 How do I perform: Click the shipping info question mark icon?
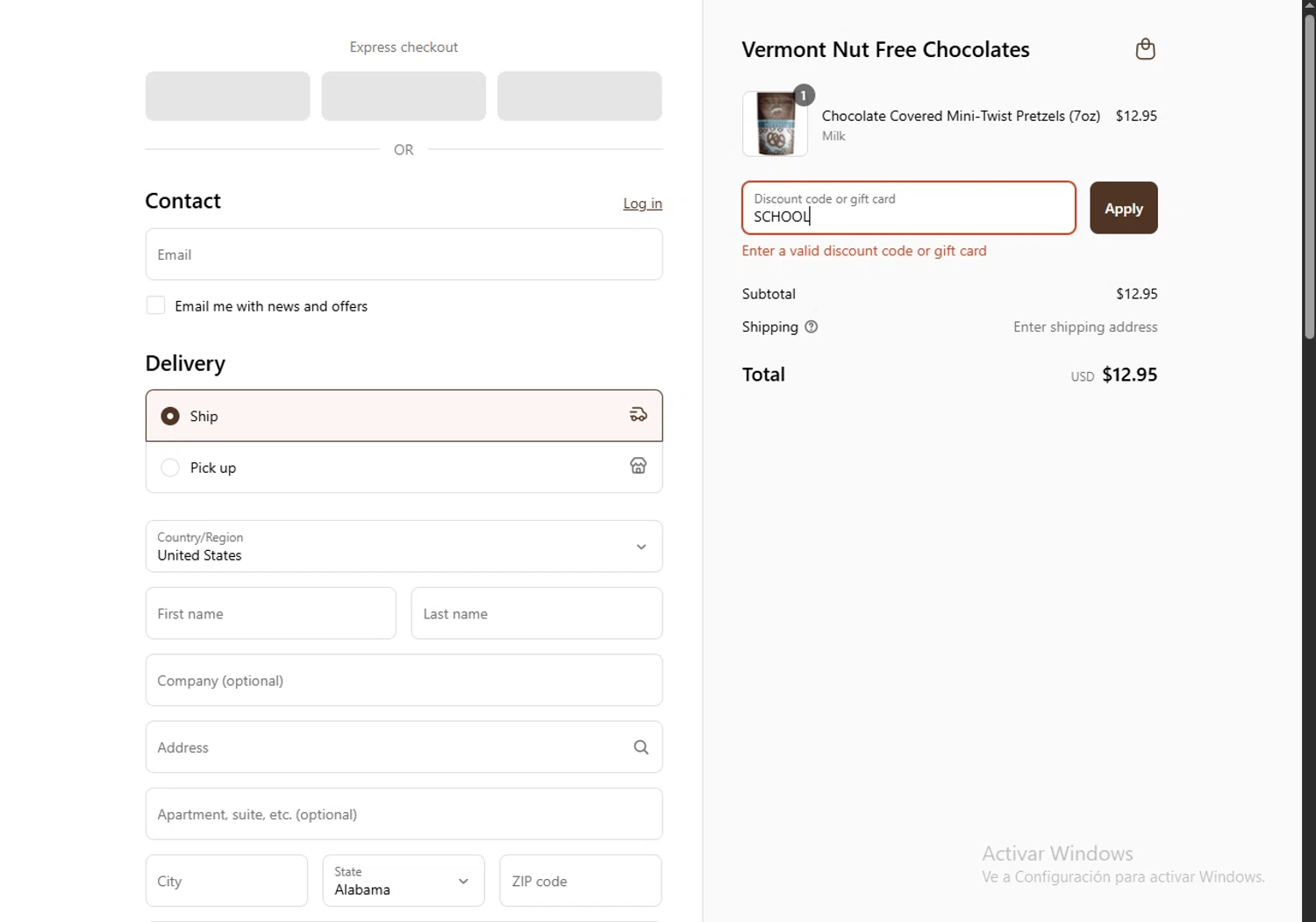click(812, 326)
